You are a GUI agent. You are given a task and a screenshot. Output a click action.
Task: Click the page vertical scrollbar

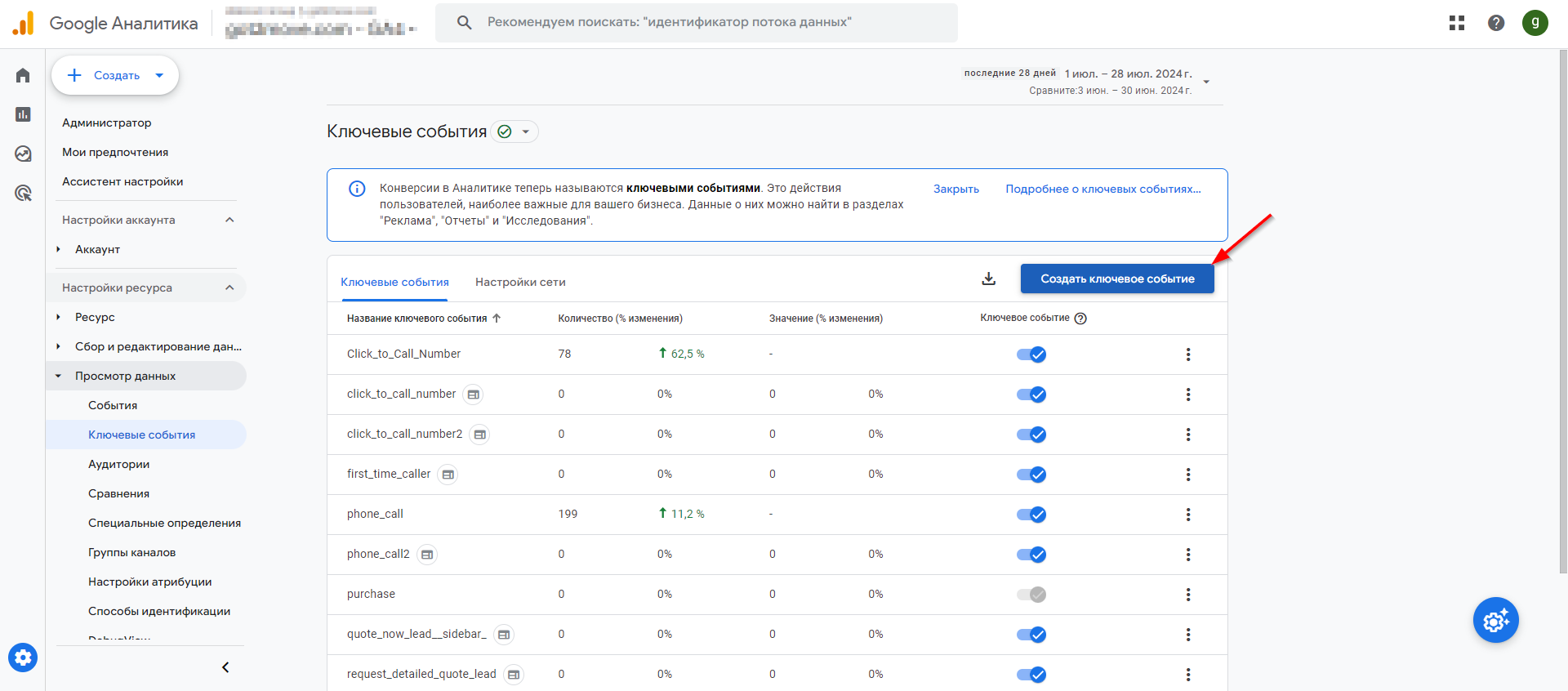click(1563, 310)
